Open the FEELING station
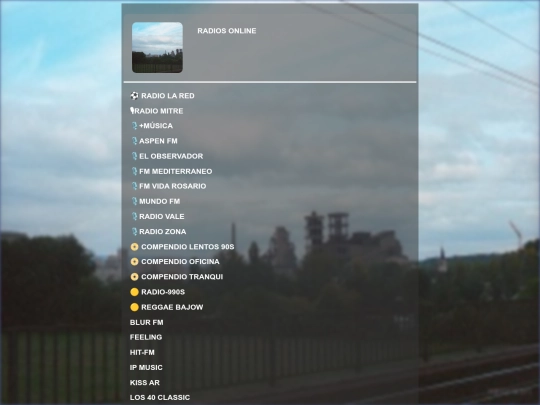The height and width of the screenshot is (405, 540). [146, 337]
